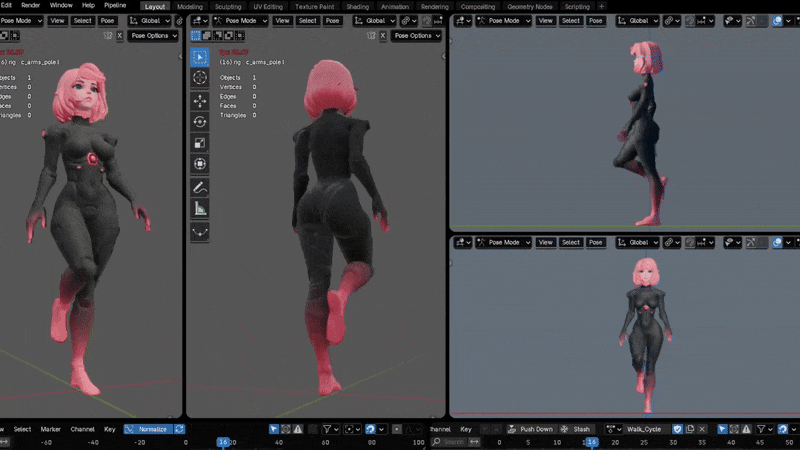
Task: Click the channel Search field
Action: click(x=448, y=442)
